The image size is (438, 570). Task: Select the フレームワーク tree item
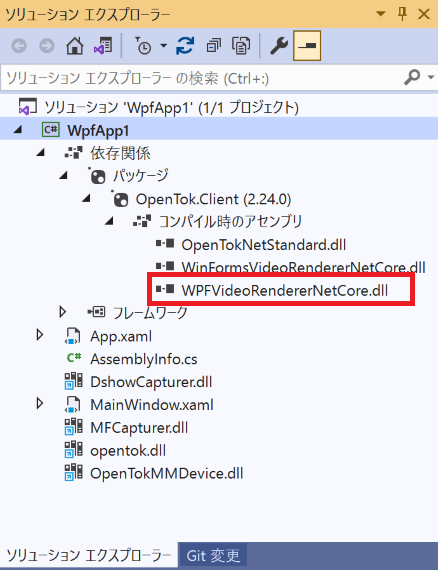[x=150, y=313]
